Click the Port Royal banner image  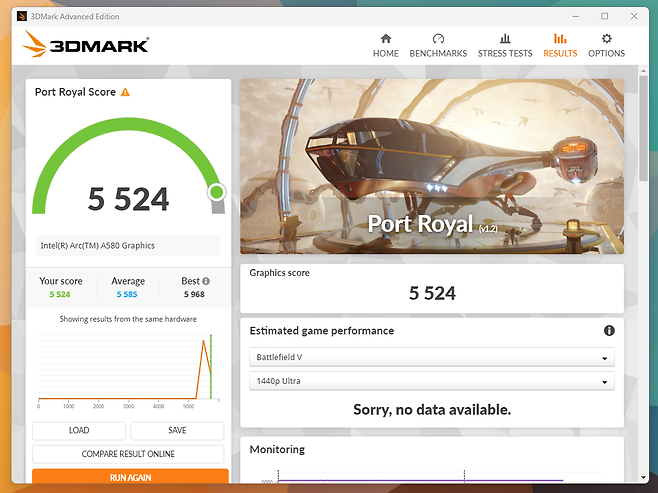pos(431,166)
